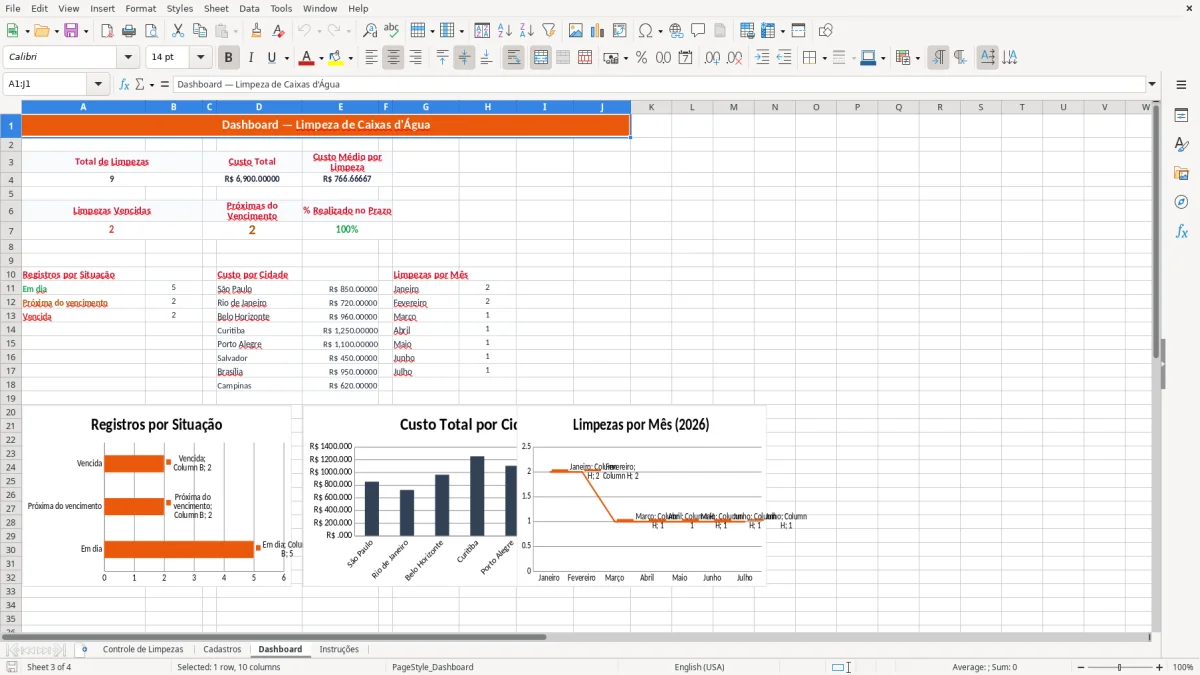Cut the selection with the scissors icon

pyautogui.click(x=178, y=31)
